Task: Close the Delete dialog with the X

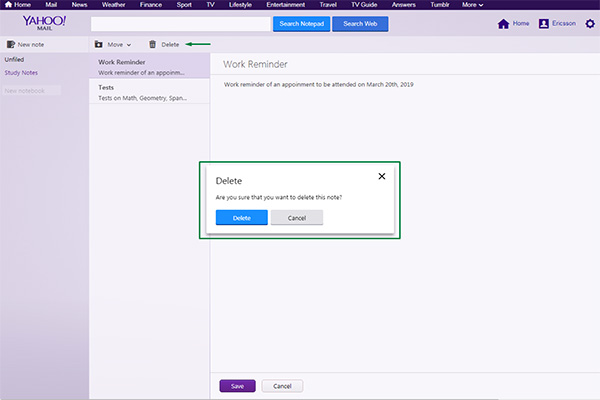Action: tap(382, 176)
